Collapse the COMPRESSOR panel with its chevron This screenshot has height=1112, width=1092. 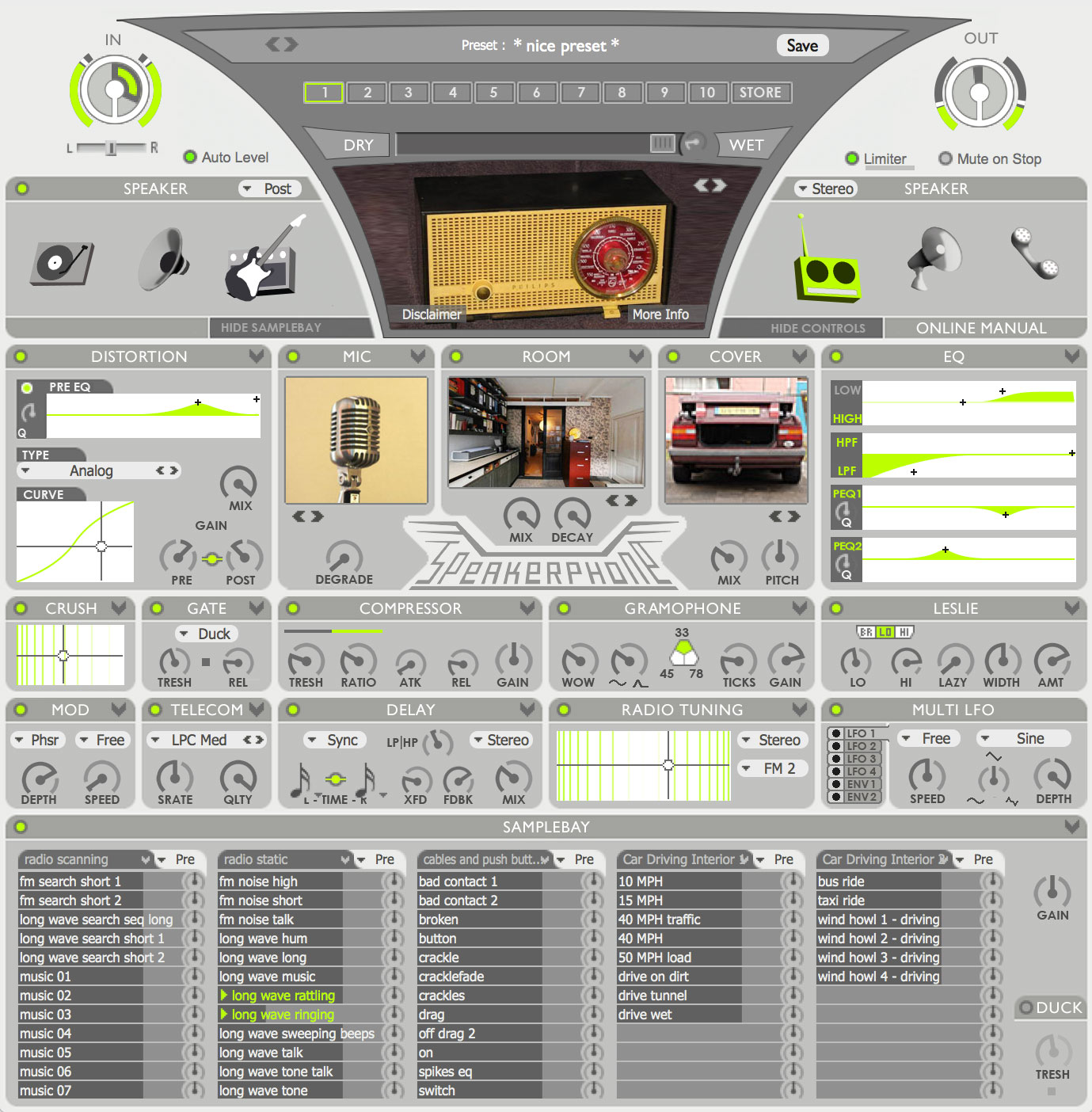tap(529, 608)
